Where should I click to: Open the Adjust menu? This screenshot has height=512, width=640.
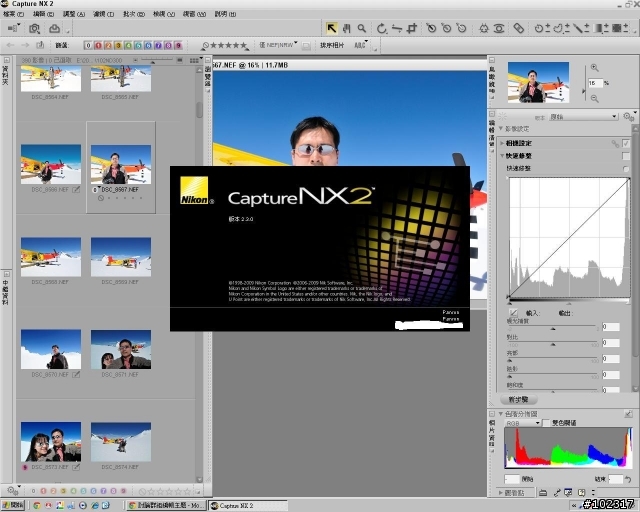pyautogui.click(x=73, y=14)
